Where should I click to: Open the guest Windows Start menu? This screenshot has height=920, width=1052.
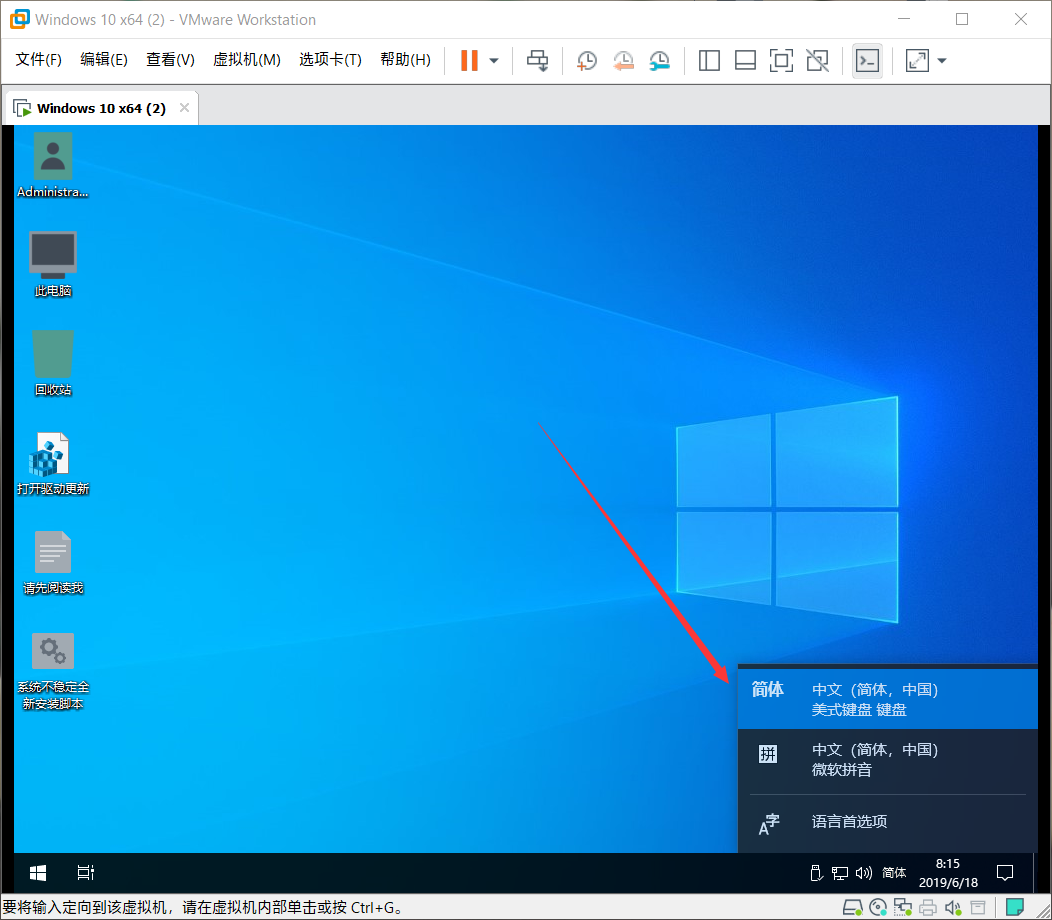[x=38, y=873]
